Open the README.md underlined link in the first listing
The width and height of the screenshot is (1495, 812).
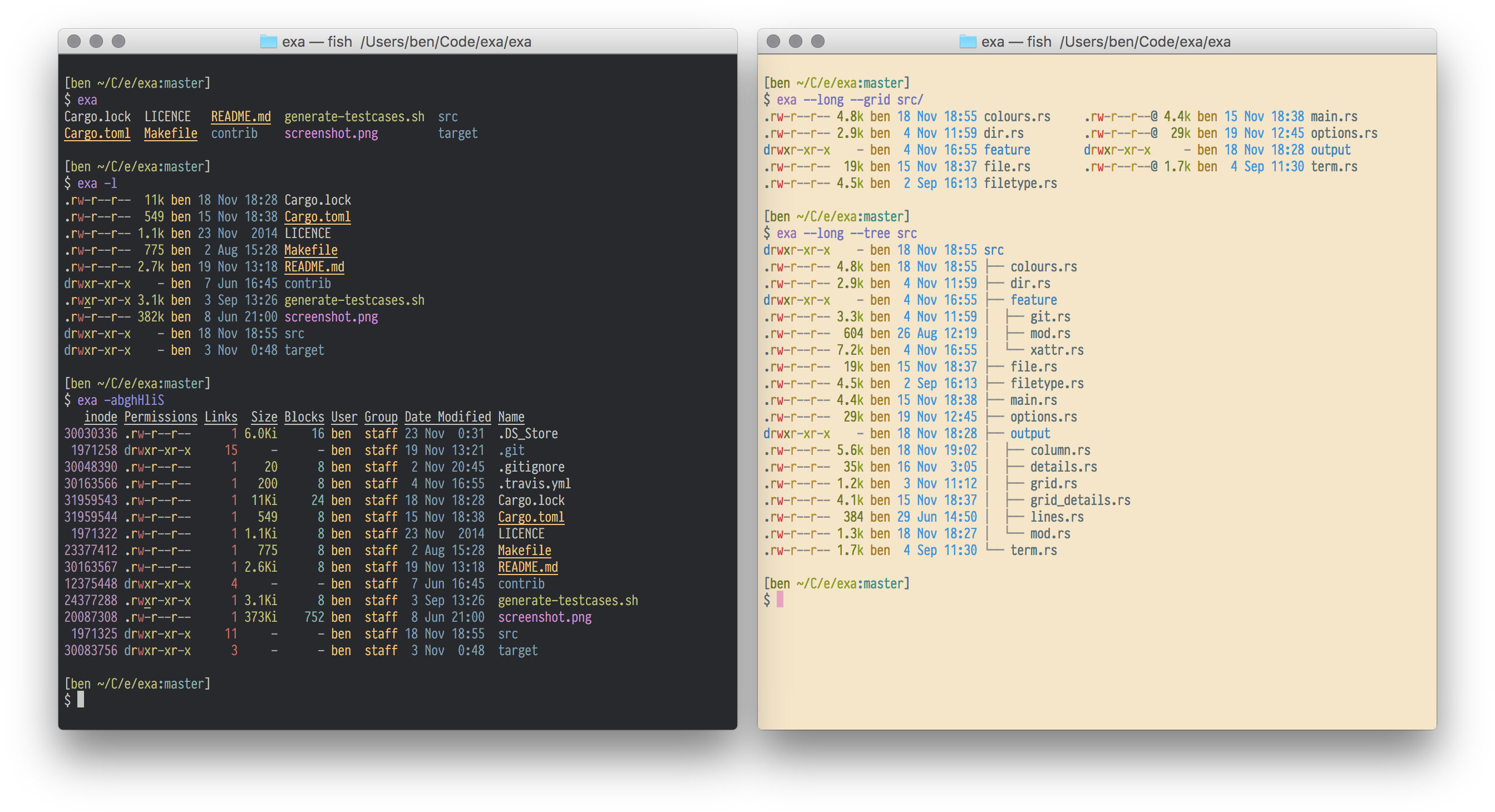click(240, 116)
